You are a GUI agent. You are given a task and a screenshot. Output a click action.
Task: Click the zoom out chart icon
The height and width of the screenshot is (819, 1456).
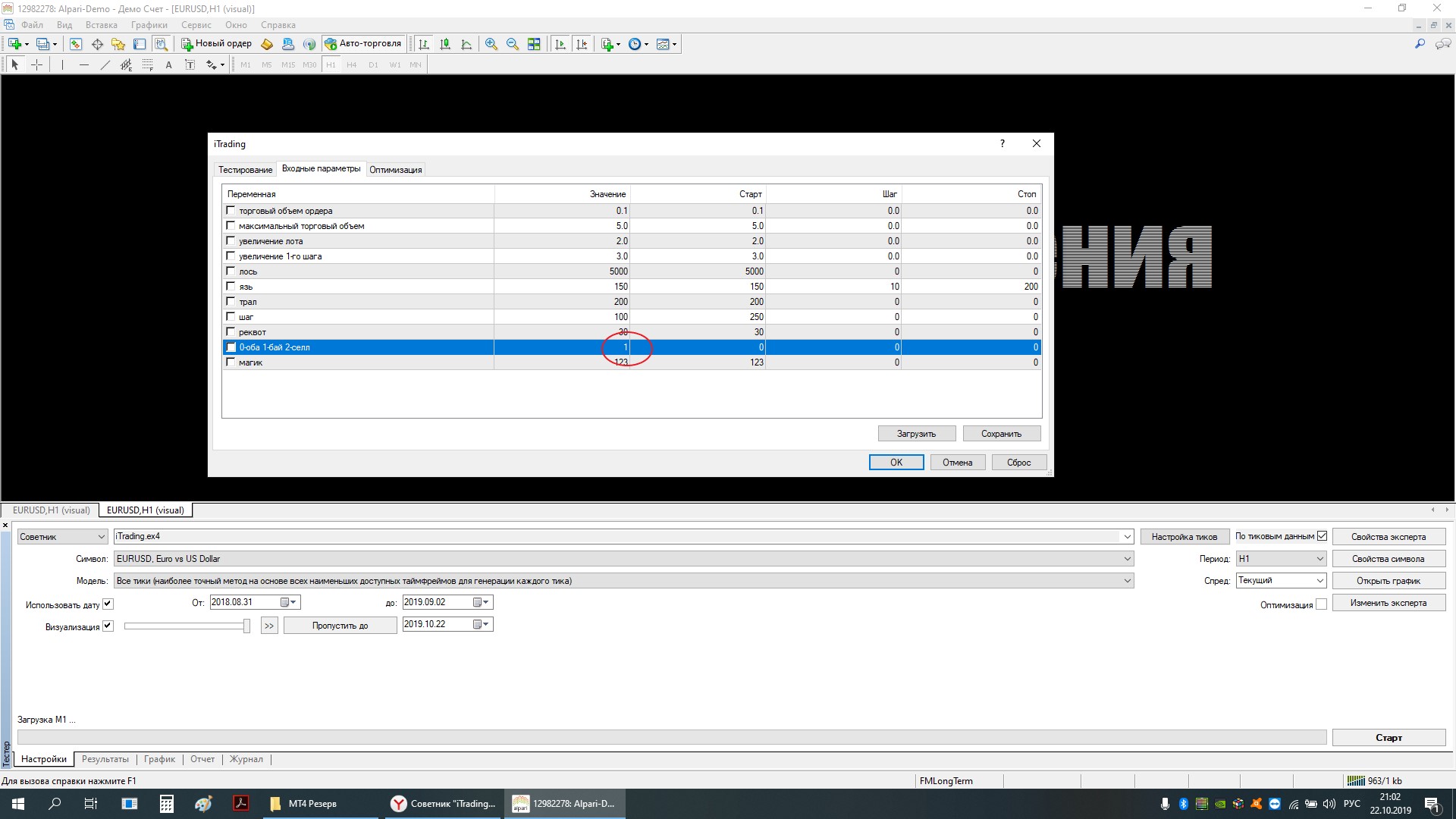point(513,44)
